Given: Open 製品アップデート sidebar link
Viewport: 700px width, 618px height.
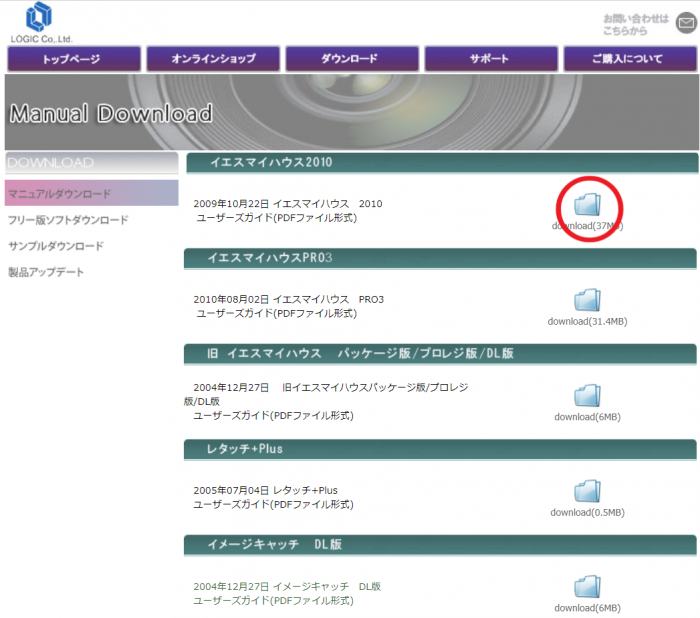Looking at the screenshot, I should [46, 272].
